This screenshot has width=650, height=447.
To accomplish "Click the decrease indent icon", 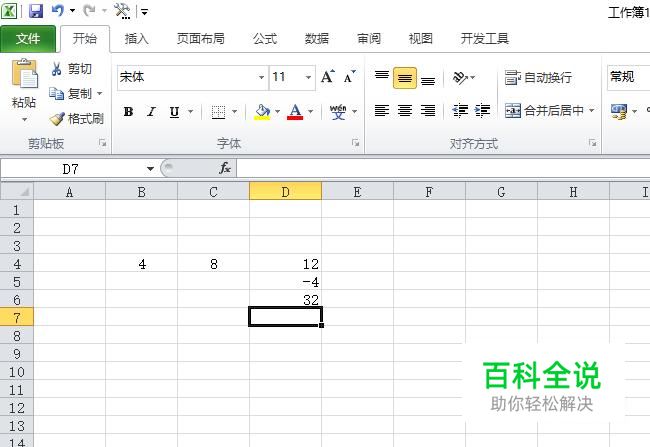I will pos(460,111).
